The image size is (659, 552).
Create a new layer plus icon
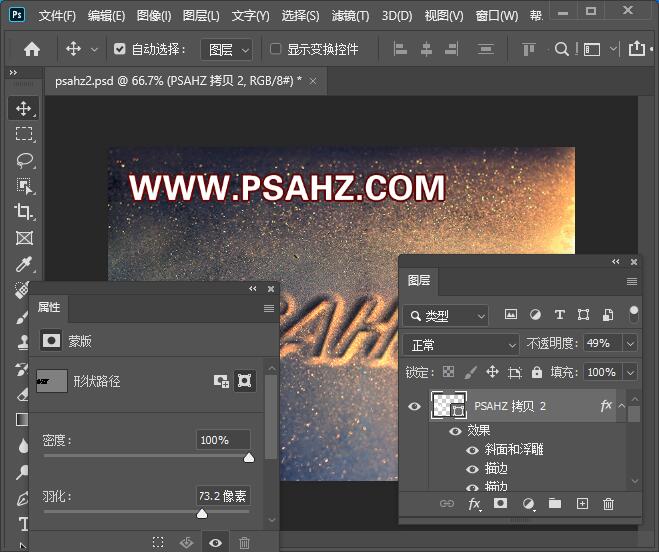pyautogui.click(x=582, y=503)
